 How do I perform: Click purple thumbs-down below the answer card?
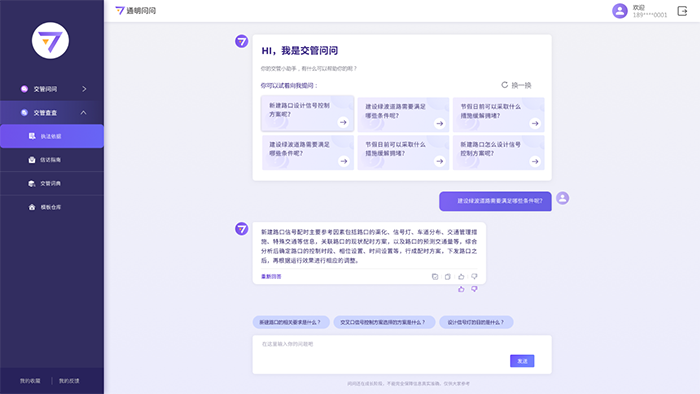pyautogui.click(x=474, y=289)
